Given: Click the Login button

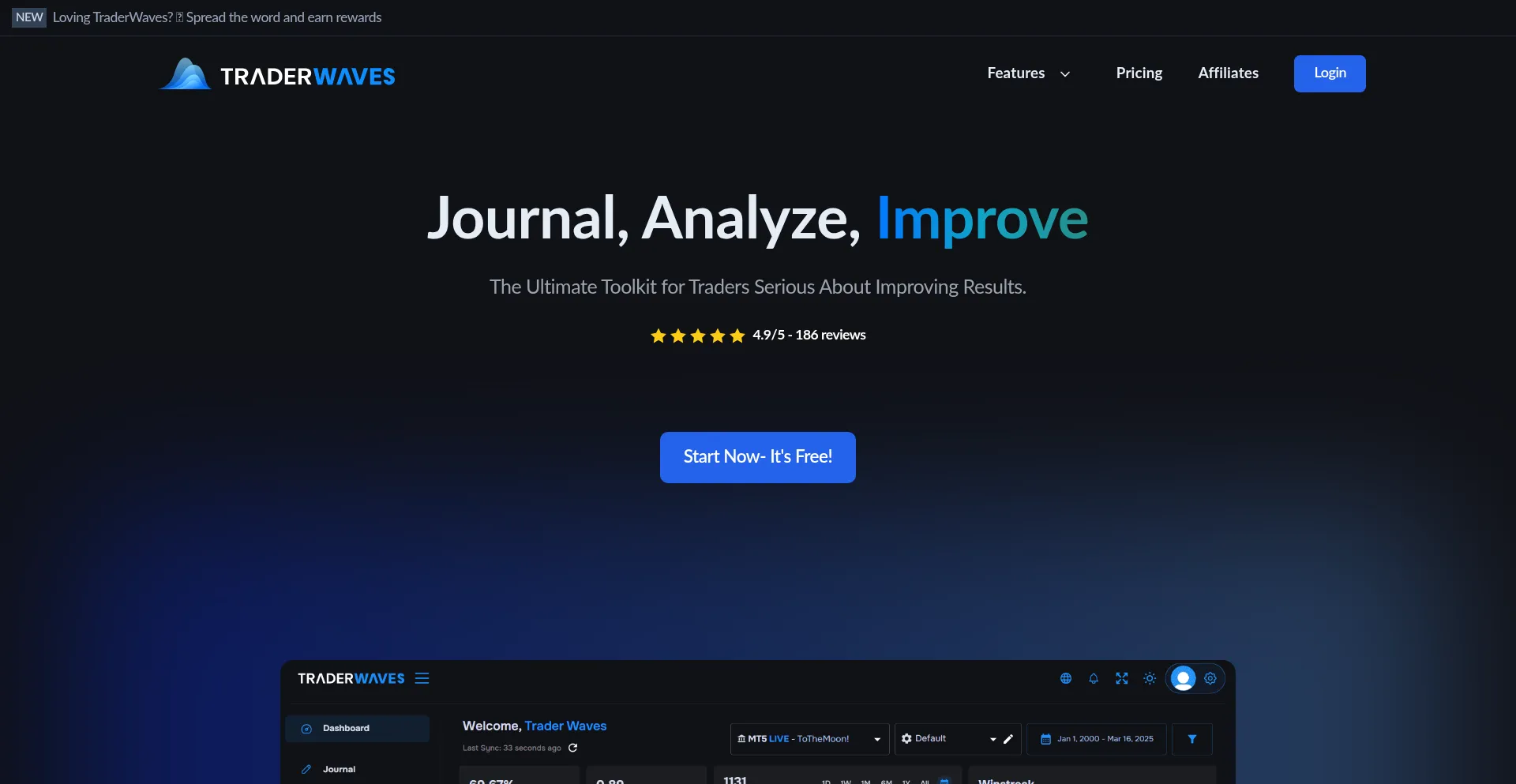Looking at the screenshot, I should click(x=1330, y=73).
